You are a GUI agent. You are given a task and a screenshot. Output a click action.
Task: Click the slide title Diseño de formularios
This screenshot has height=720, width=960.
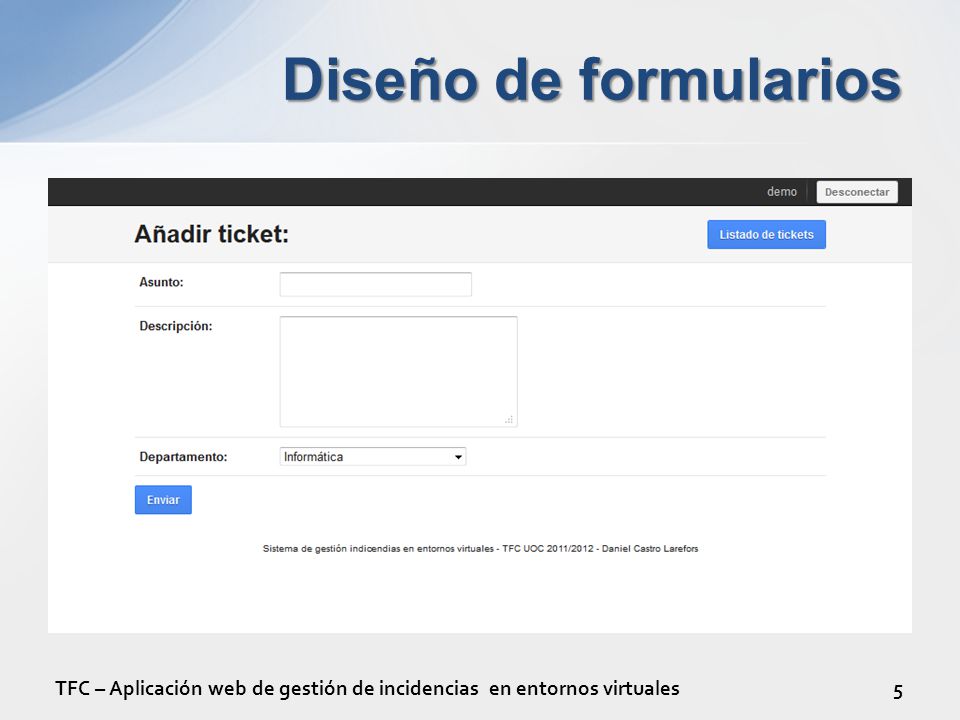(x=592, y=80)
